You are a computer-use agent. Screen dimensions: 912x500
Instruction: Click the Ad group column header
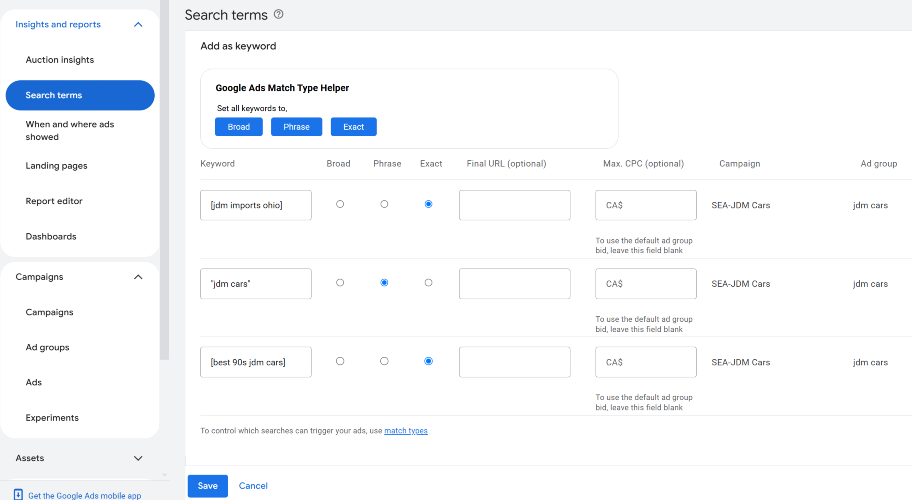879,164
